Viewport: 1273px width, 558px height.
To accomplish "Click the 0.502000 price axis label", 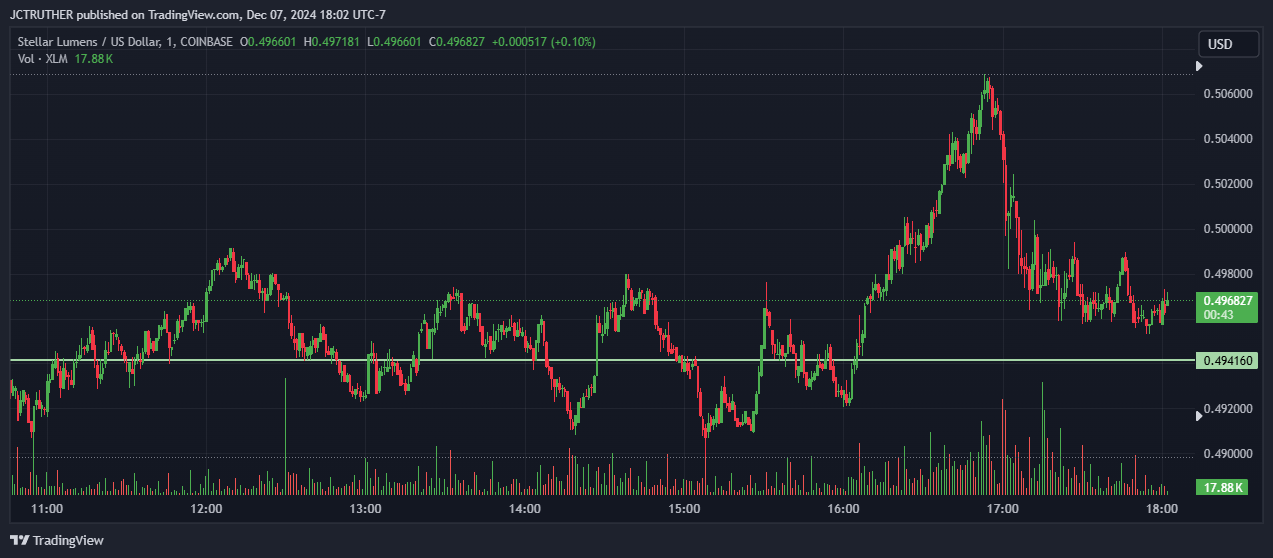I will pyautogui.click(x=1227, y=184).
